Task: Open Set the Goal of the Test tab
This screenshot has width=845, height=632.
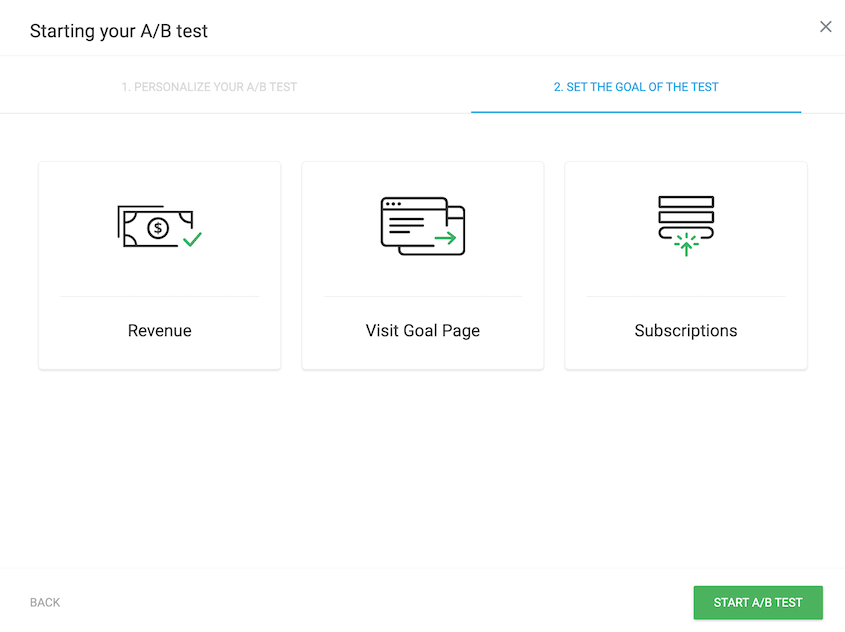Action: coord(636,87)
